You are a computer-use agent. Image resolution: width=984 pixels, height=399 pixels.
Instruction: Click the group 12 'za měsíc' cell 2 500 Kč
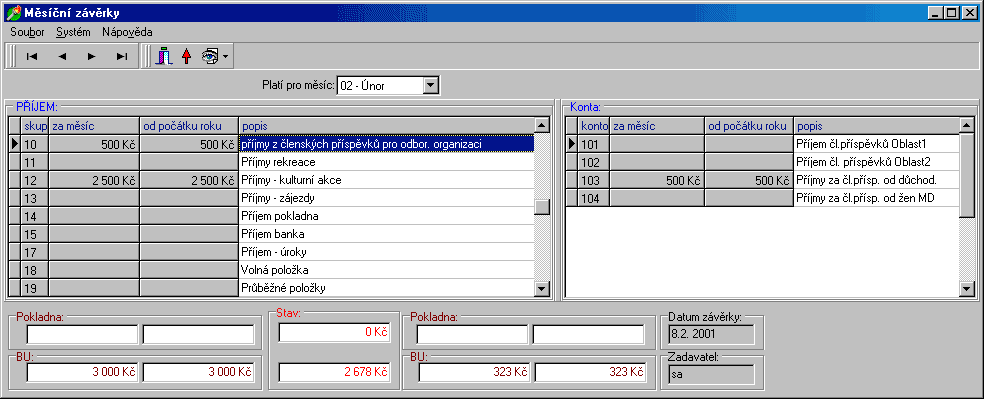94,180
